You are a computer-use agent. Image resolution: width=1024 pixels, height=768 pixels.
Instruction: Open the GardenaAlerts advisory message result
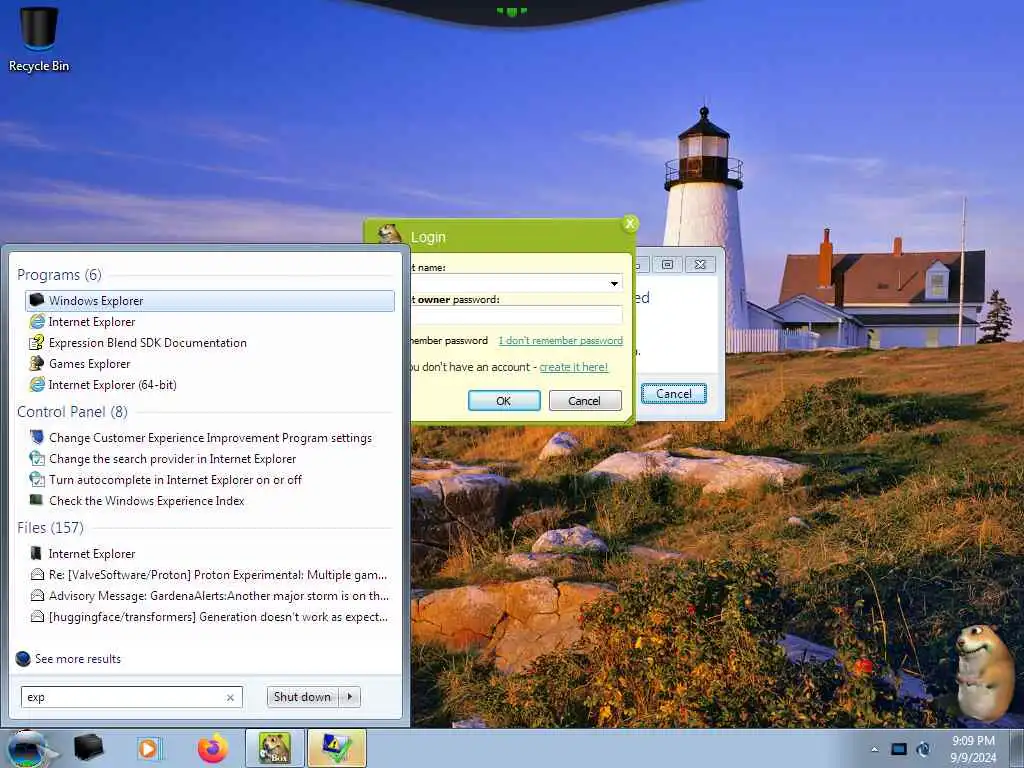(218, 596)
